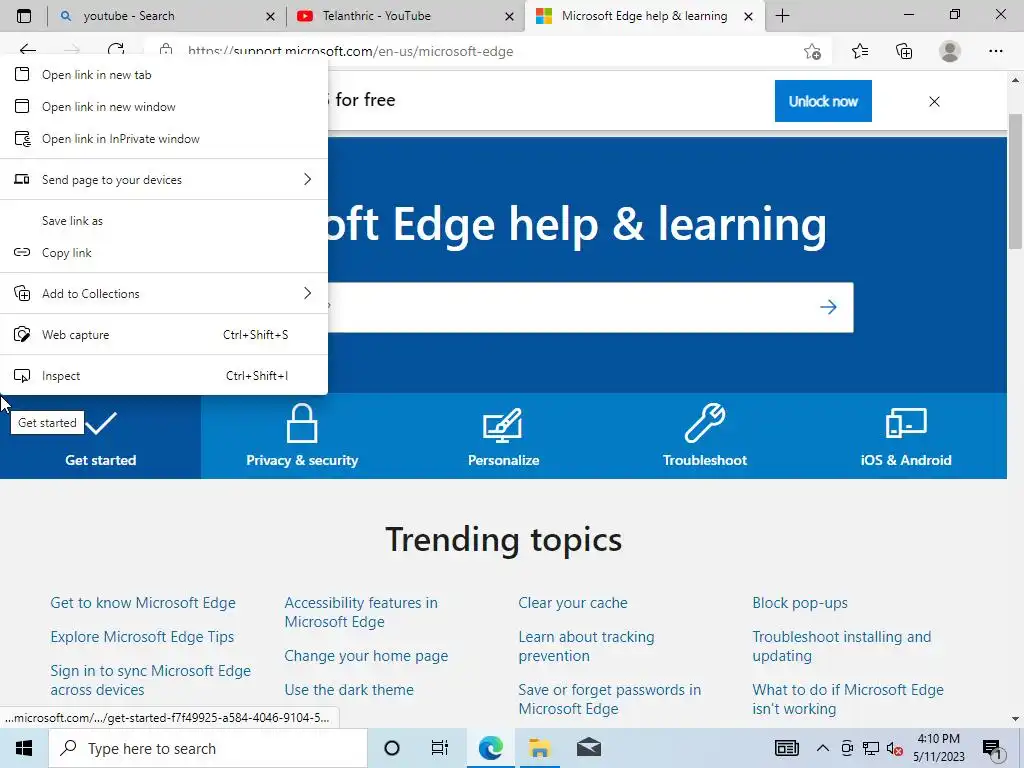
Task: Select Save link as
Action: (x=163, y=221)
